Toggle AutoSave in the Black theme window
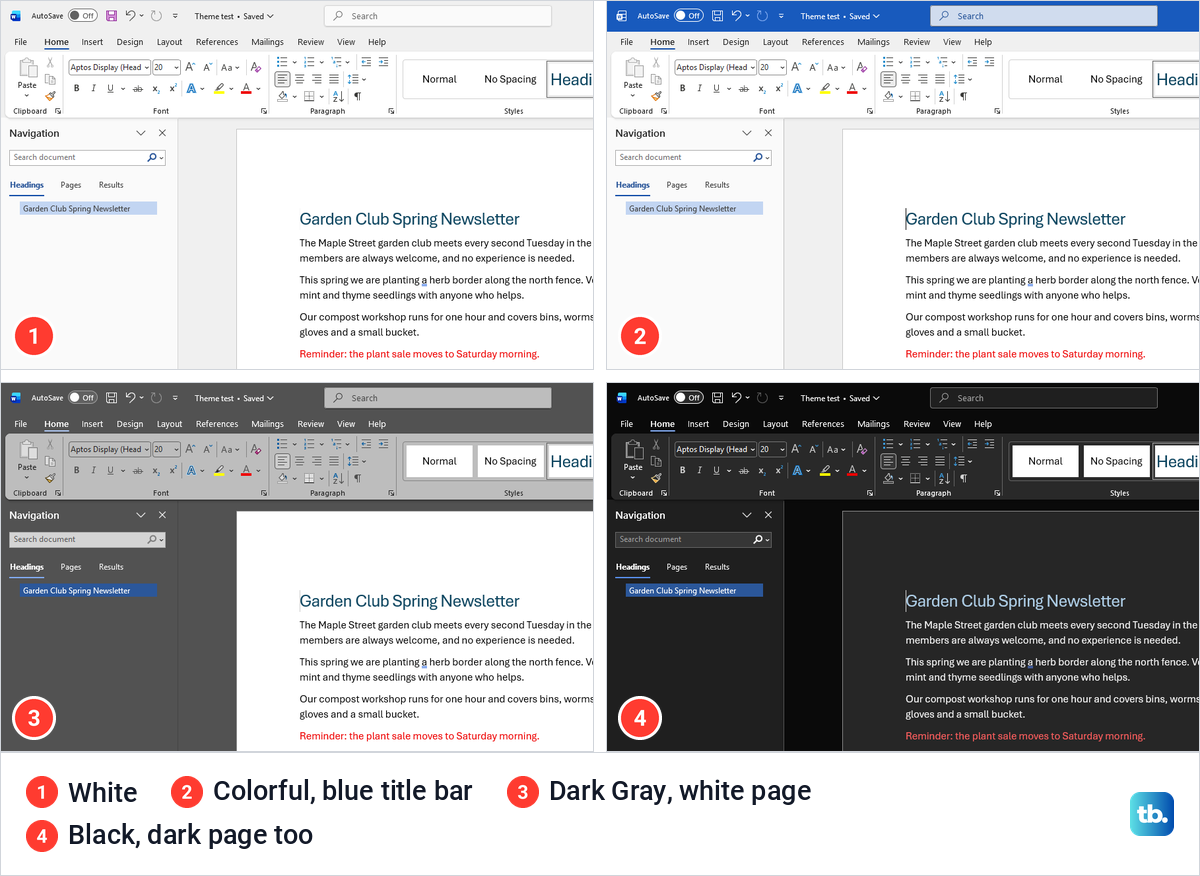Screen dimensions: 1200x876 [x=688, y=398]
